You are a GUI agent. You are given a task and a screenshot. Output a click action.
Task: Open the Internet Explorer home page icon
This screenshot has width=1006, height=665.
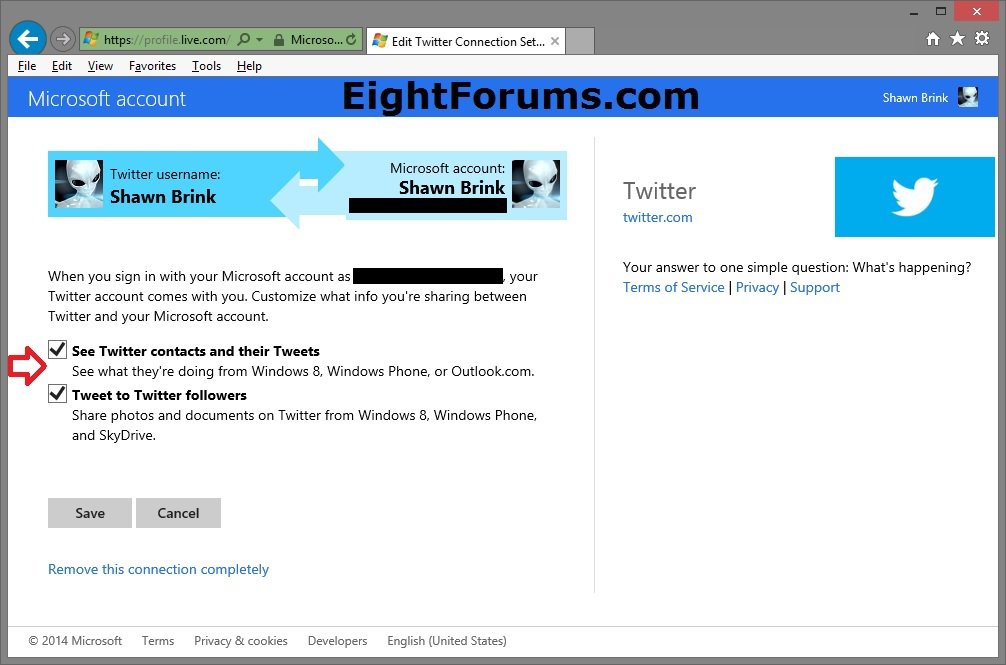tap(933, 39)
